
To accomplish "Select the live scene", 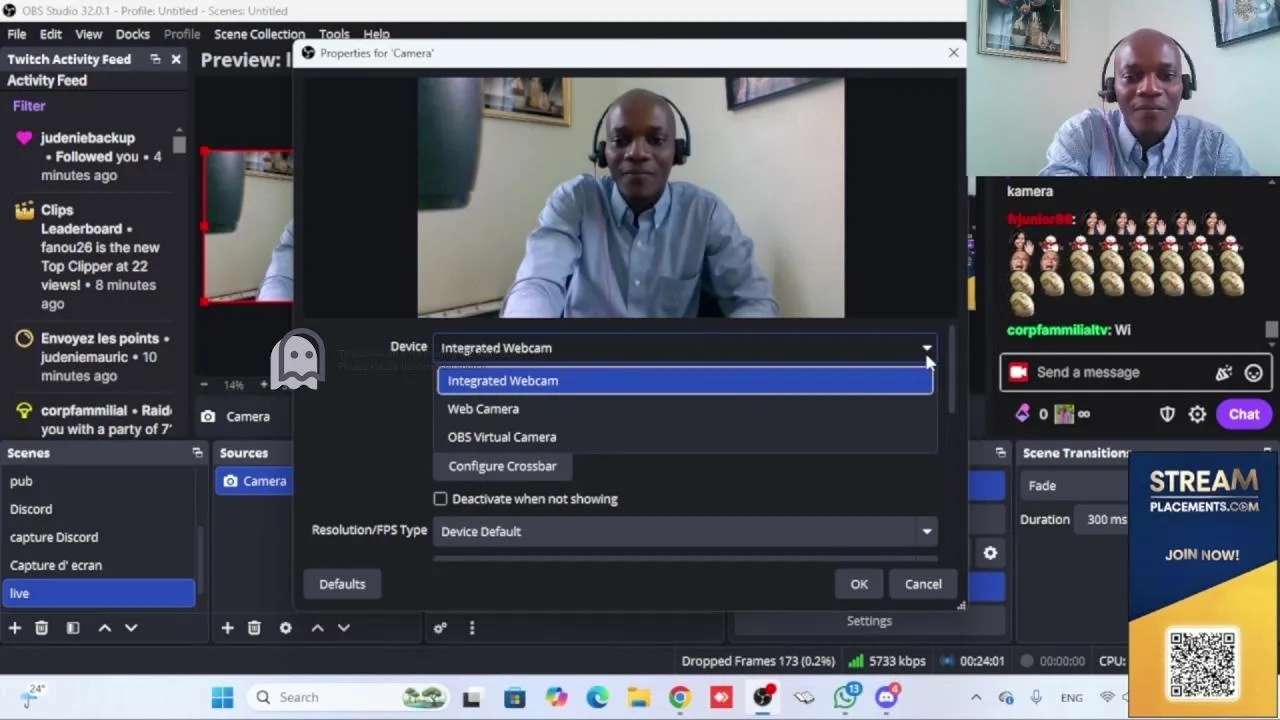I will click(x=98, y=593).
